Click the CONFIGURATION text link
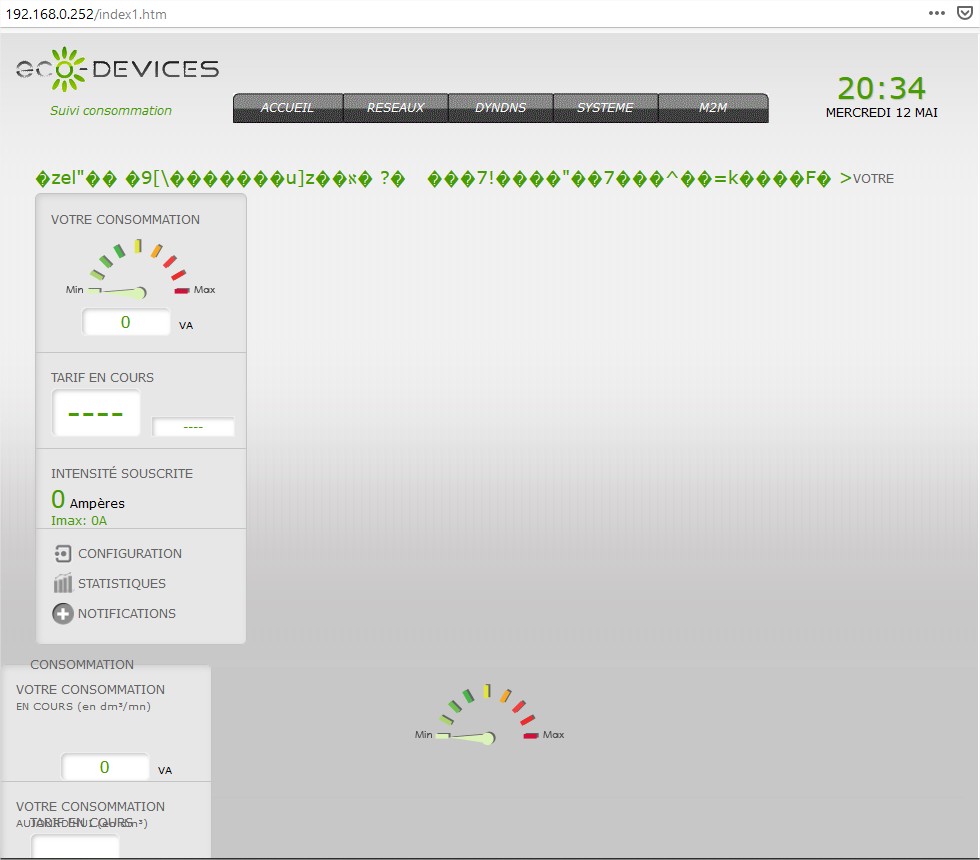This screenshot has width=980, height=860. click(x=130, y=553)
